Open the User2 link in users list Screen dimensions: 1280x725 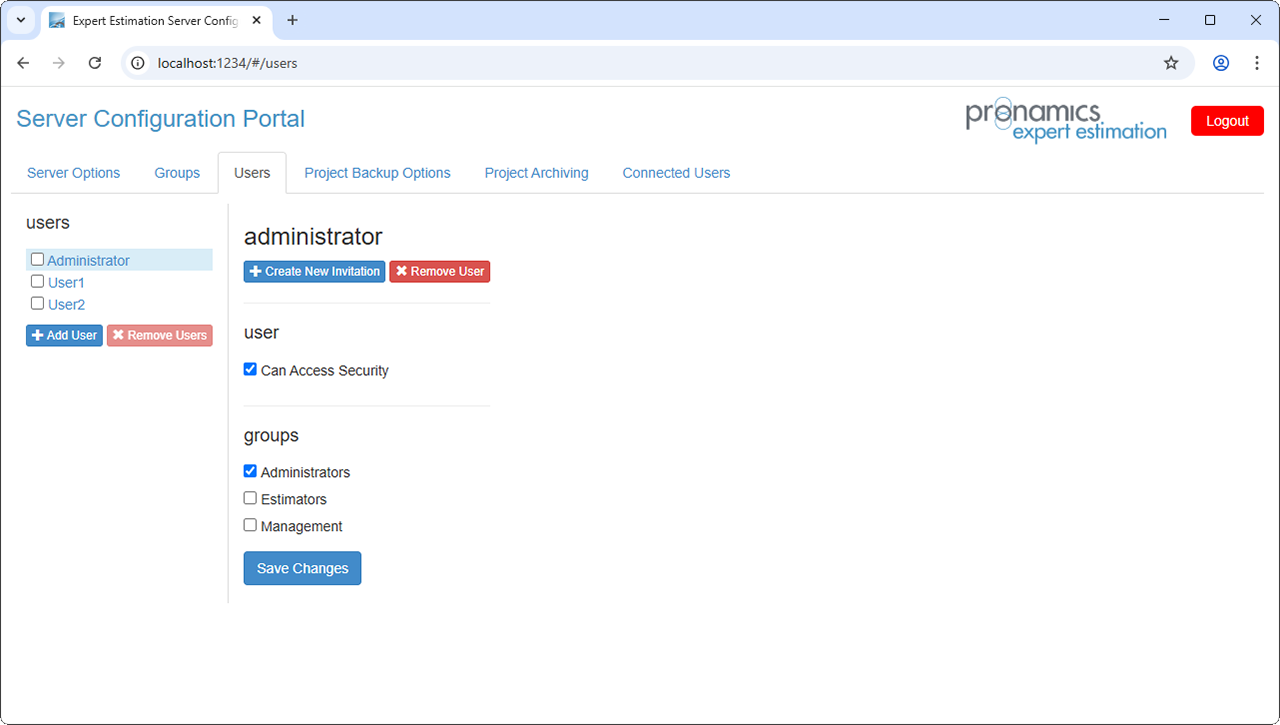coord(66,305)
